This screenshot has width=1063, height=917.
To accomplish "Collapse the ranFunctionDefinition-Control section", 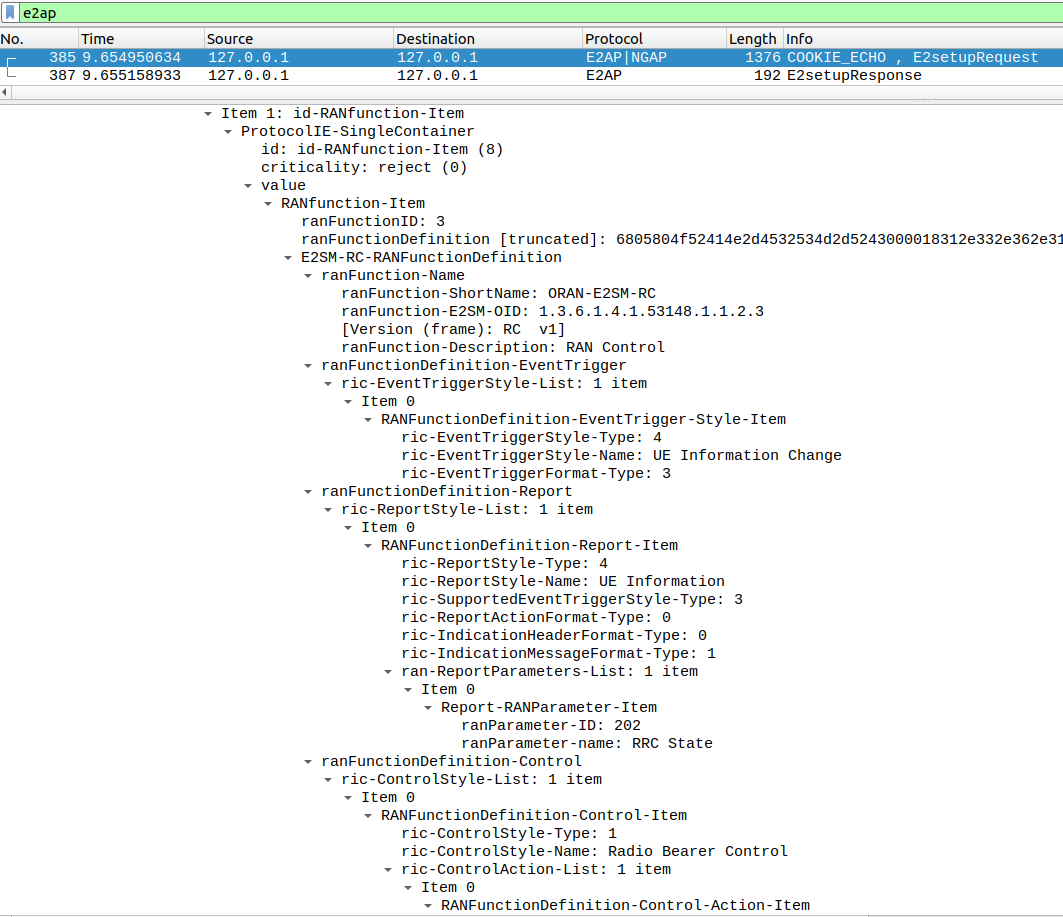I will [x=307, y=761].
